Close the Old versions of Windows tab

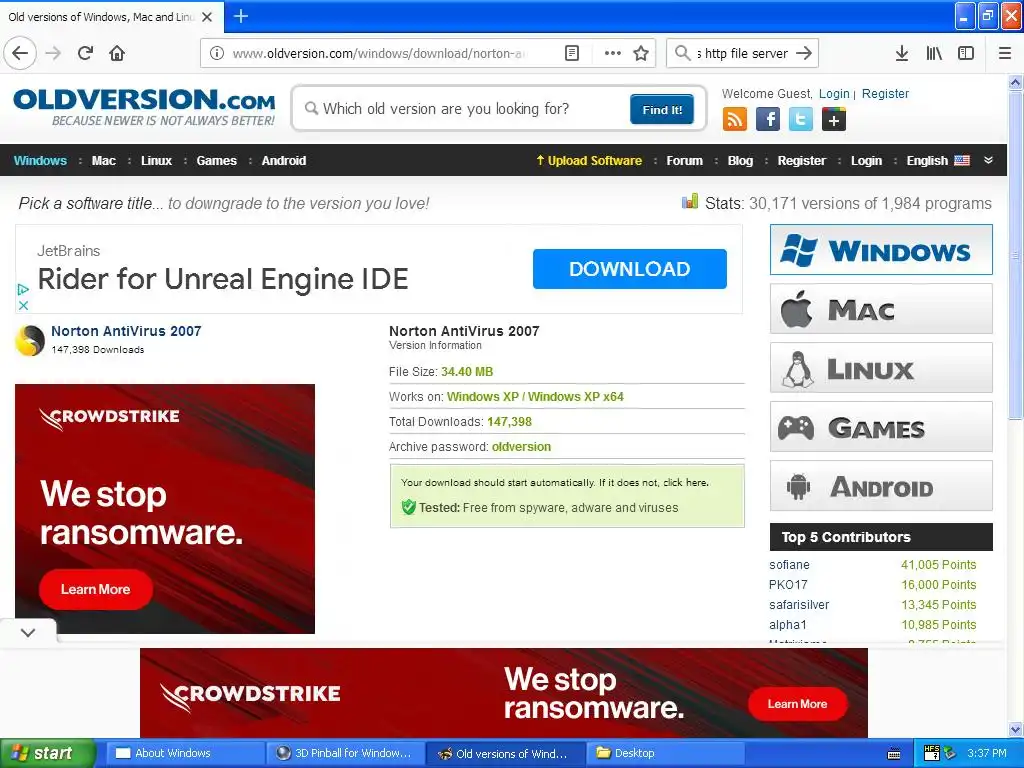tap(207, 17)
